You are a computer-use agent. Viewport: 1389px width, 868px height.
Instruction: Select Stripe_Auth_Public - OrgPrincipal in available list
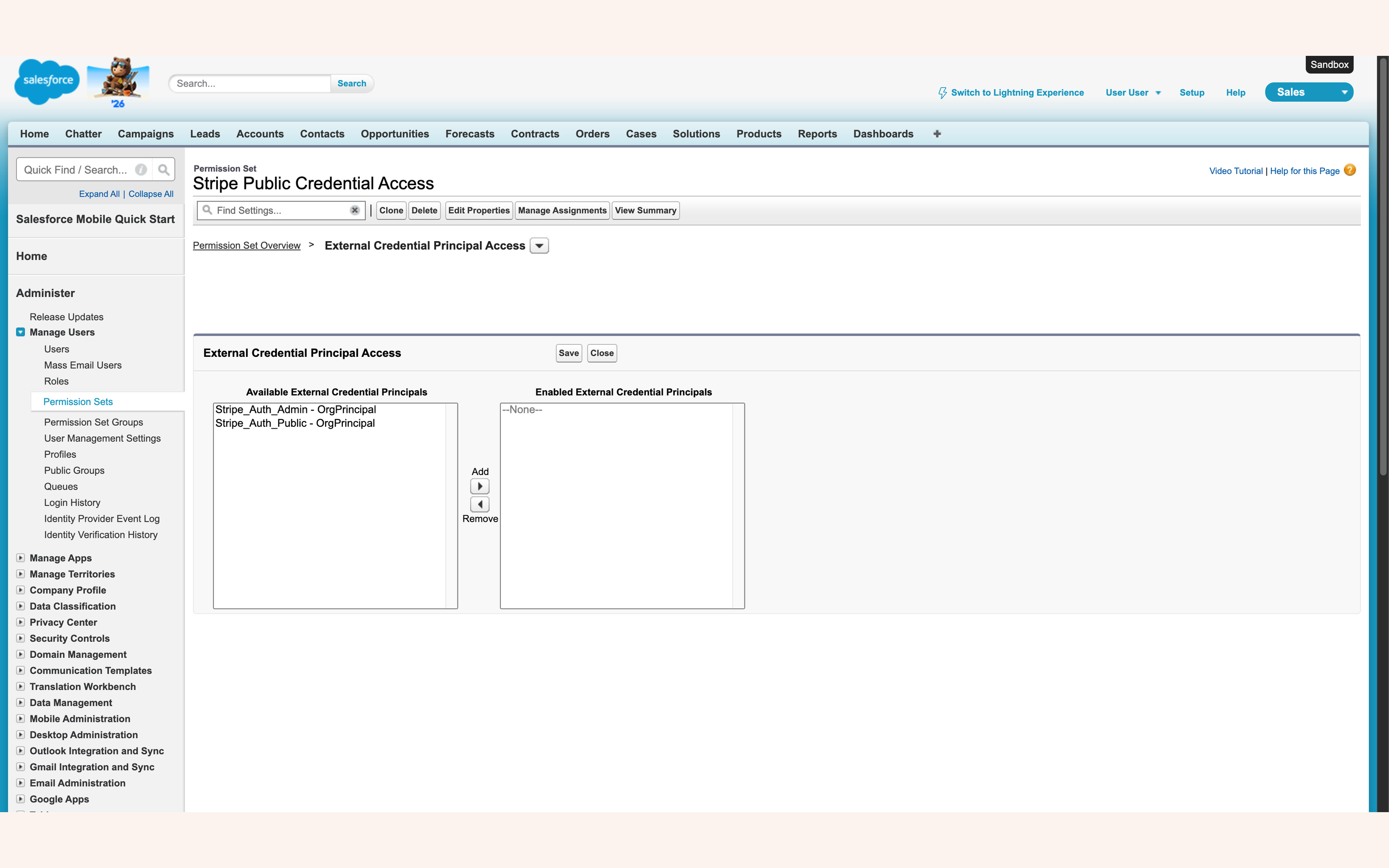(x=329, y=423)
